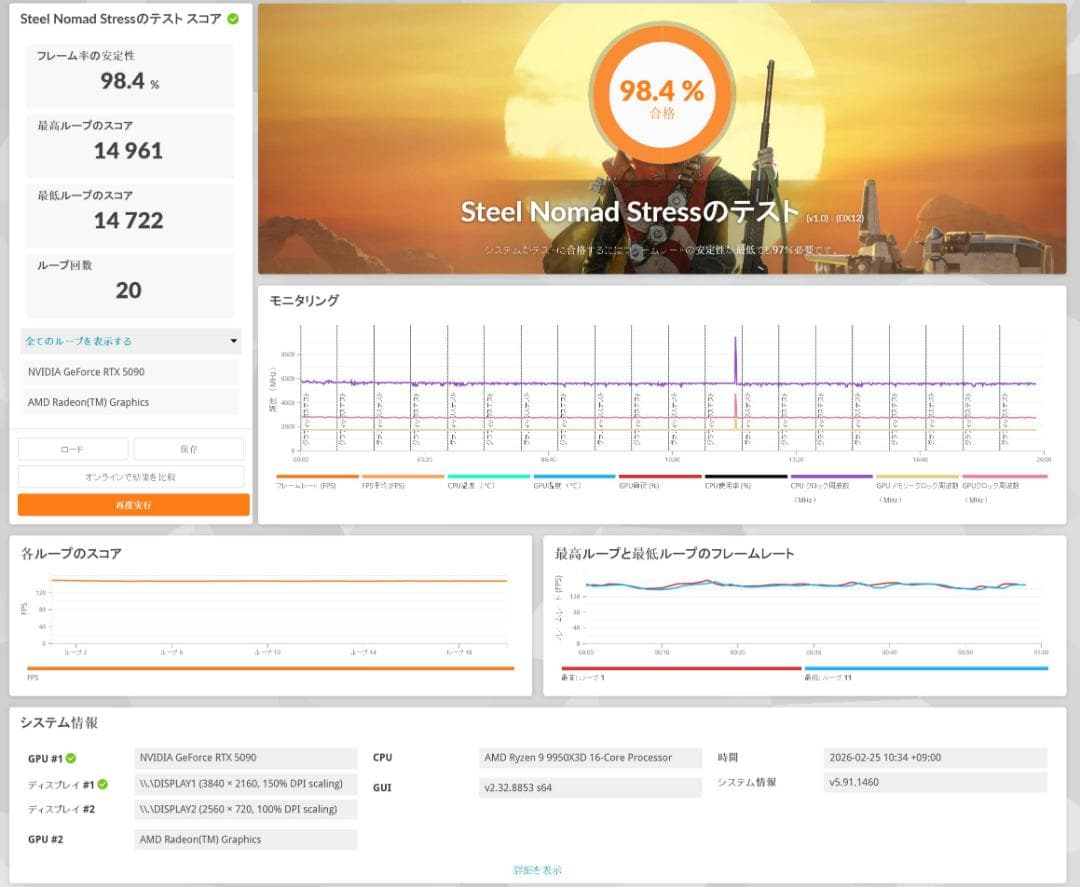1080x887 pixels.
Task: Select AMD Radeon(TM) Graphics in the left list
Action: pos(130,402)
